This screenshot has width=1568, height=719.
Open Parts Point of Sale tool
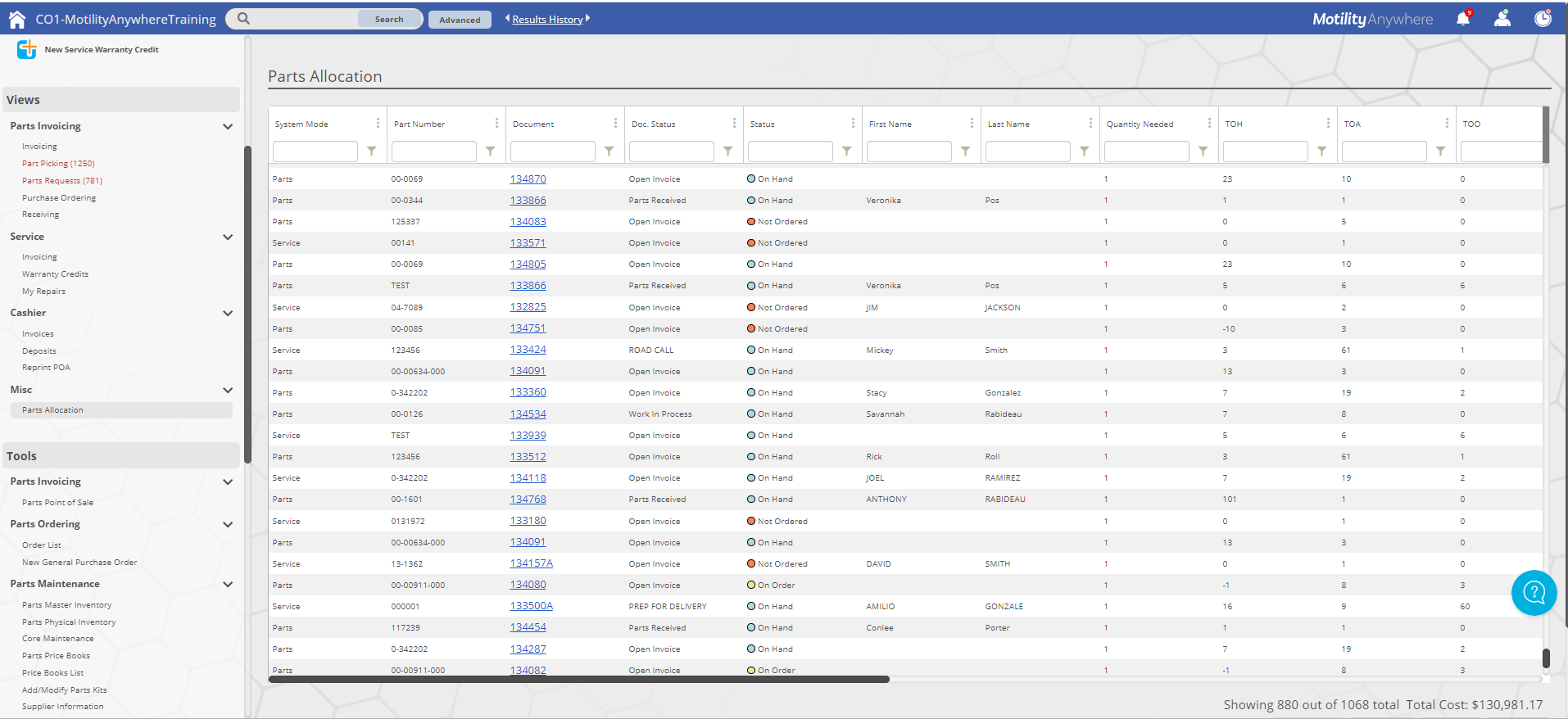click(x=57, y=503)
